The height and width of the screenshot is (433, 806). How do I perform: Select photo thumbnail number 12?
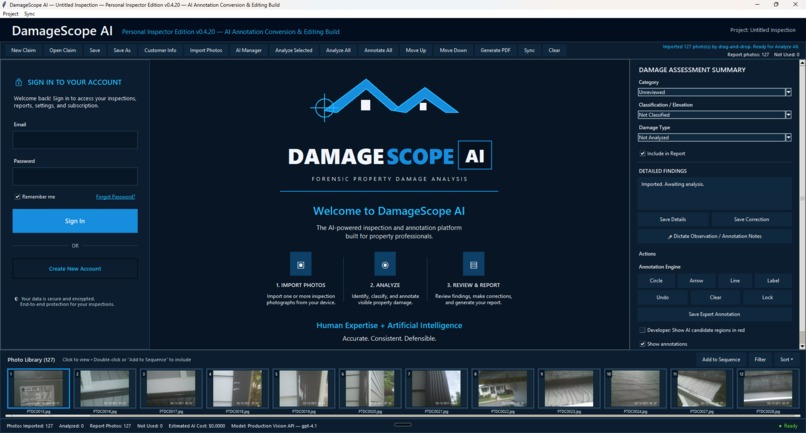point(768,389)
